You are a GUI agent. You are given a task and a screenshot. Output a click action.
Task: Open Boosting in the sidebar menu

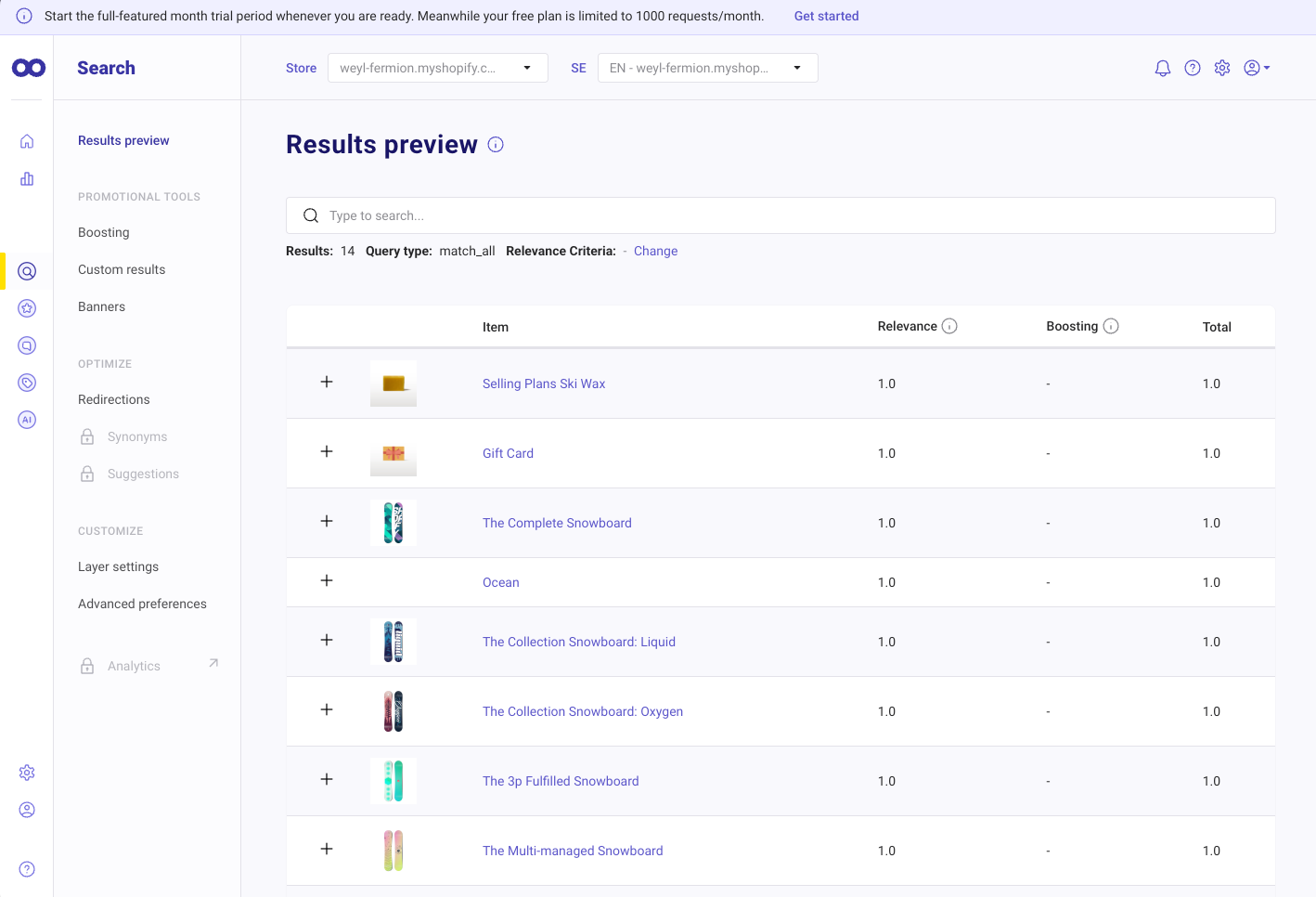pyautogui.click(x=104, y=232)
